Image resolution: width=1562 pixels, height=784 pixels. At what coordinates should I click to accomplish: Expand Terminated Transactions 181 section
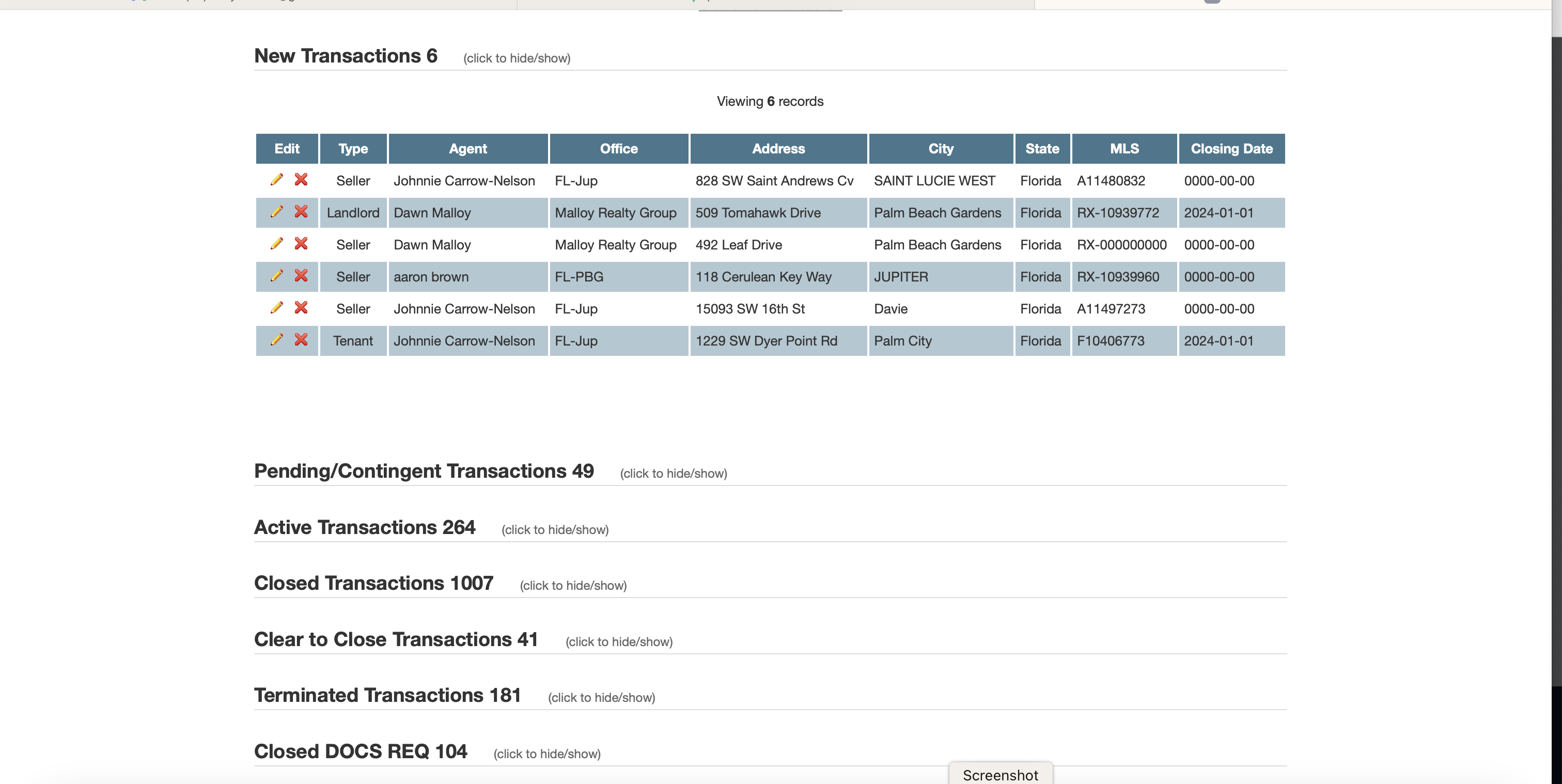point(387,696)
